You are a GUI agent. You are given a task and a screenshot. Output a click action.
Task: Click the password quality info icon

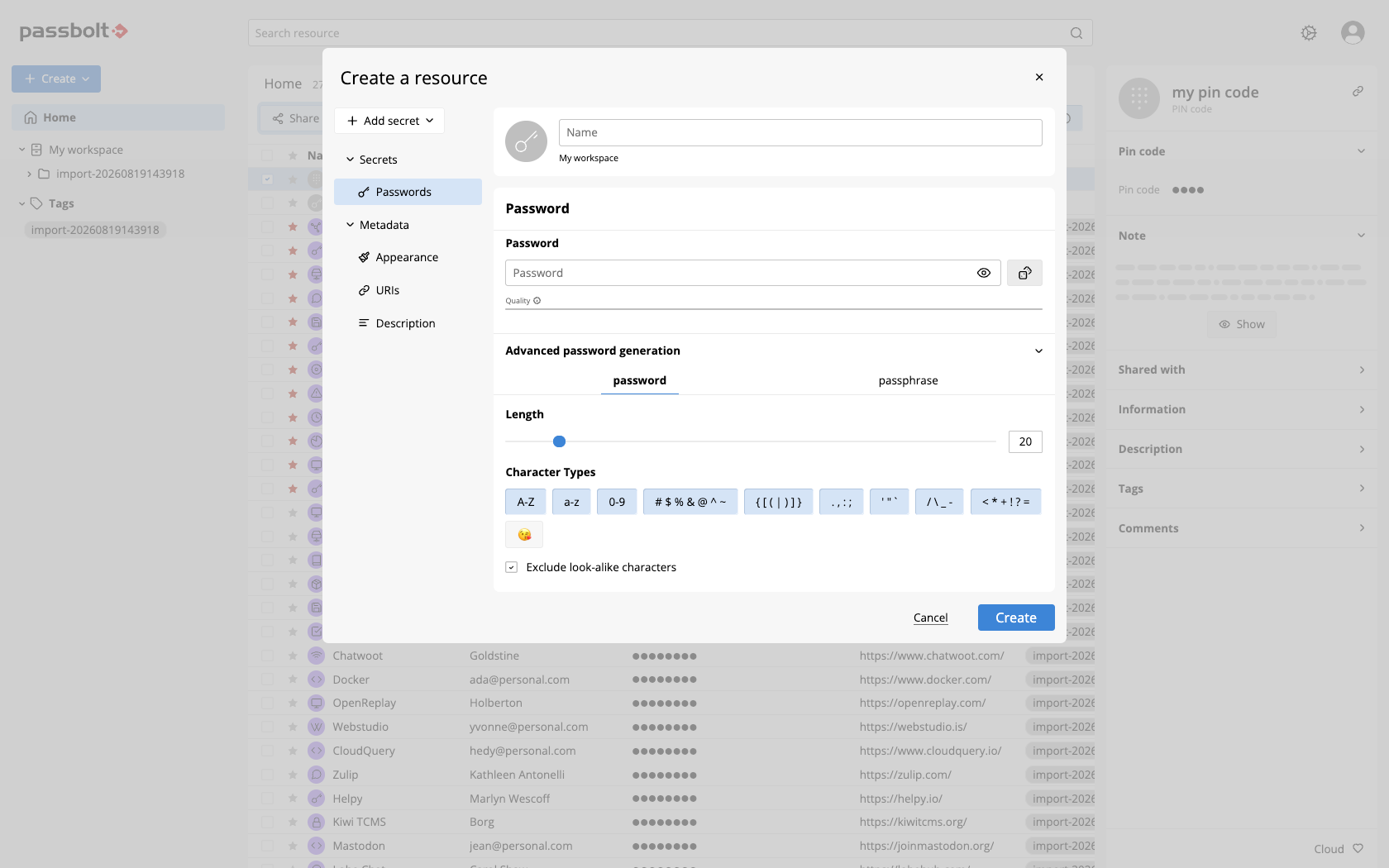coord(537,301)
